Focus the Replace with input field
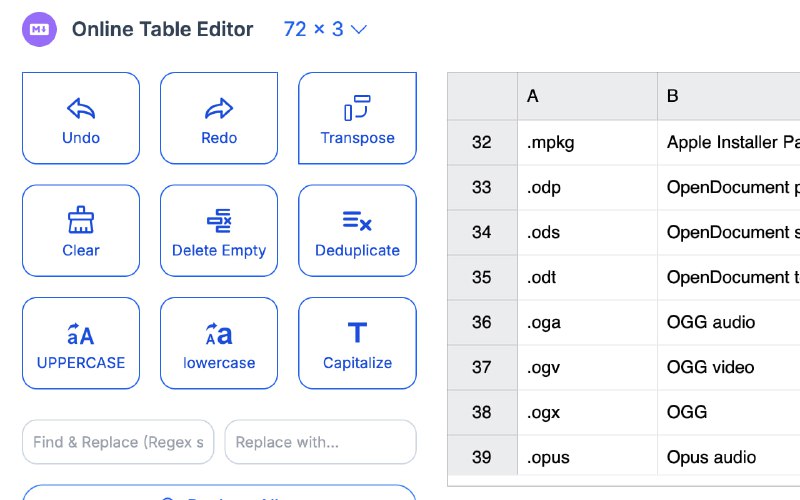This screenshot has width=800, height=500. (320, 442)
